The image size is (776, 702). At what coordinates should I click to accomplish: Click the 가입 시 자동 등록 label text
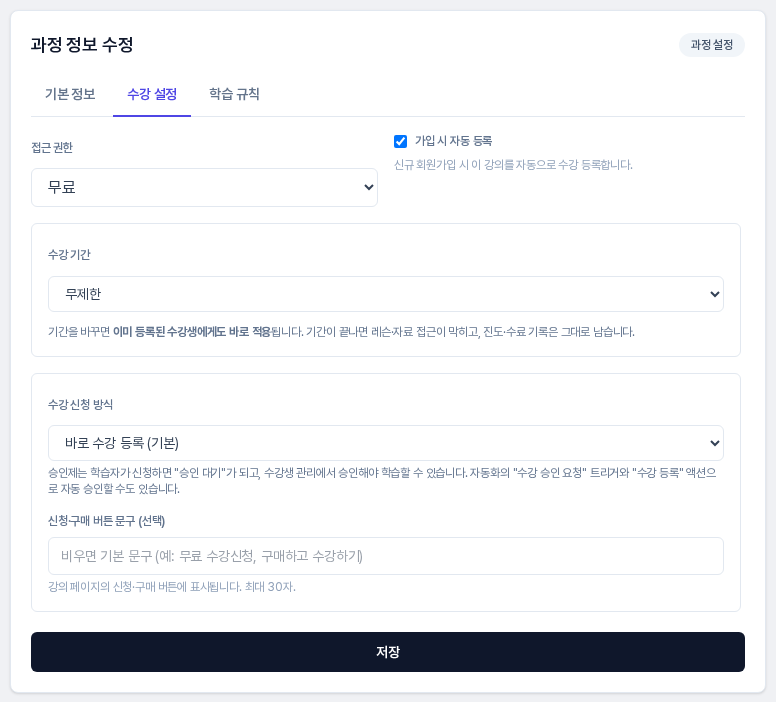pyautogui.click(x=453, y=141)
